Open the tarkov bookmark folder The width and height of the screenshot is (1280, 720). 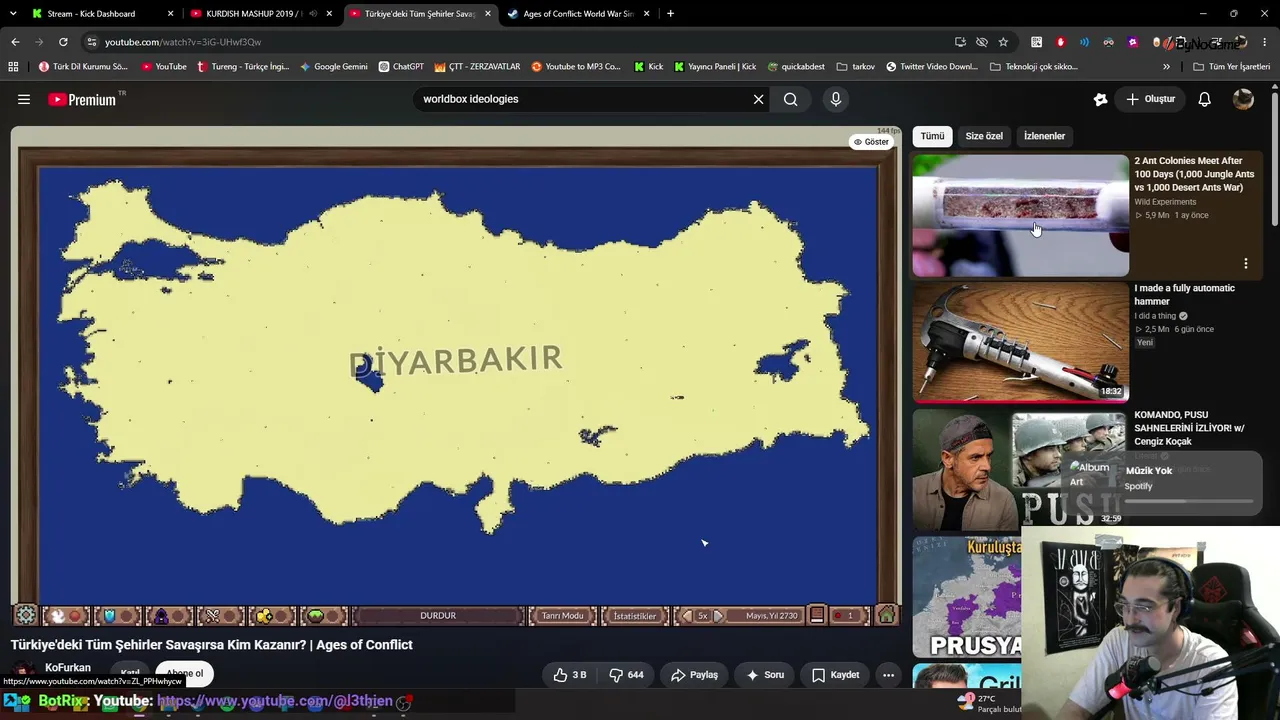coord(855,67)
